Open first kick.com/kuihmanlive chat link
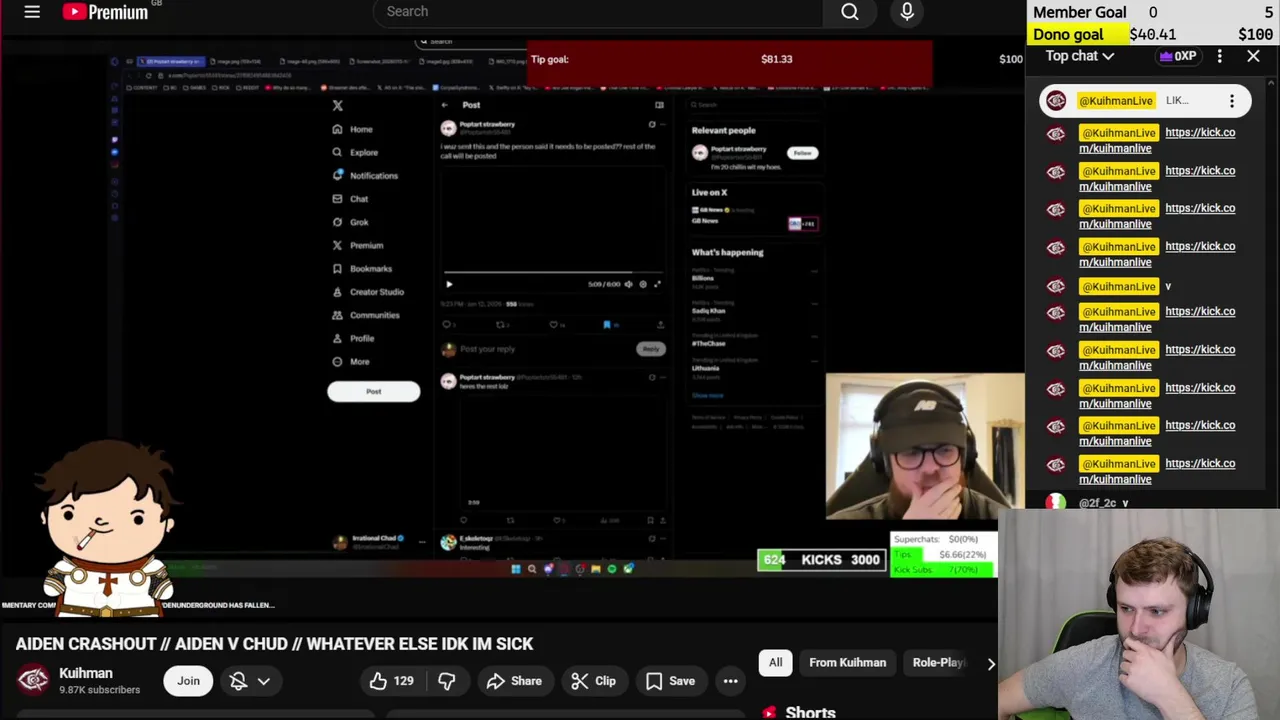This screenshot has height=720, width=1280. 1157,140
